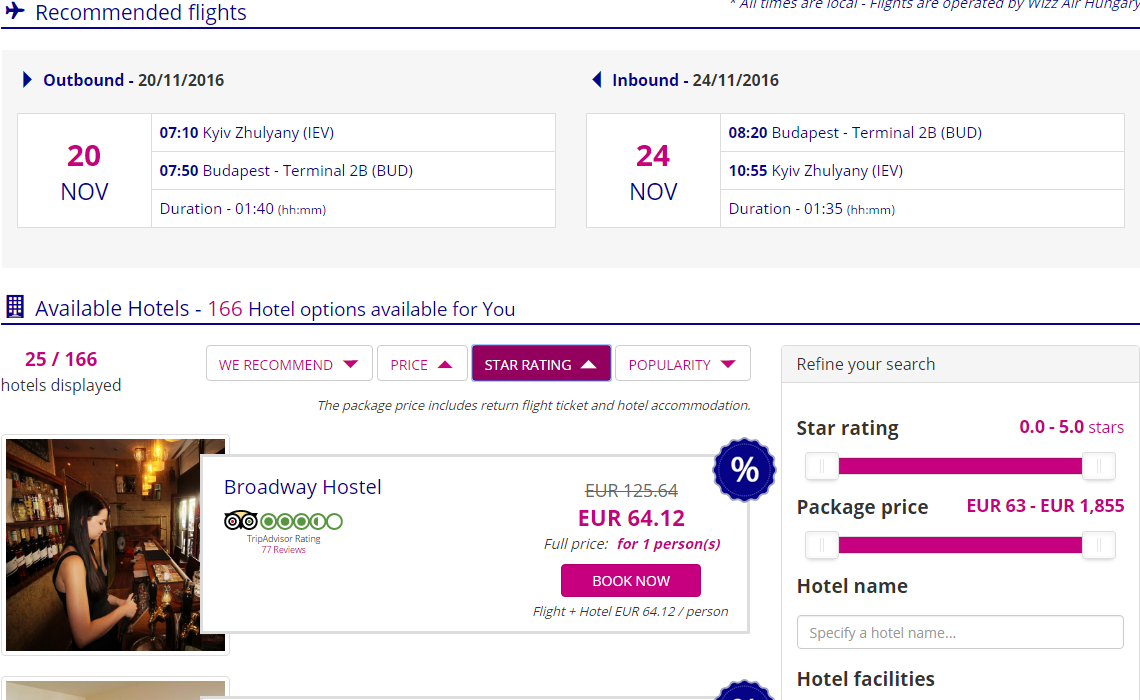1140x700 pixels.
Task: Click the Package price slider's right handle
Action: tap(1098, 545)
